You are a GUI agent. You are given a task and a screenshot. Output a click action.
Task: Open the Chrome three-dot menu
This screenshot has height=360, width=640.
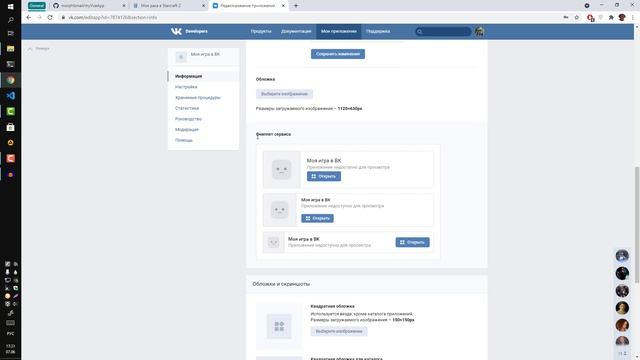click(633, 18)
